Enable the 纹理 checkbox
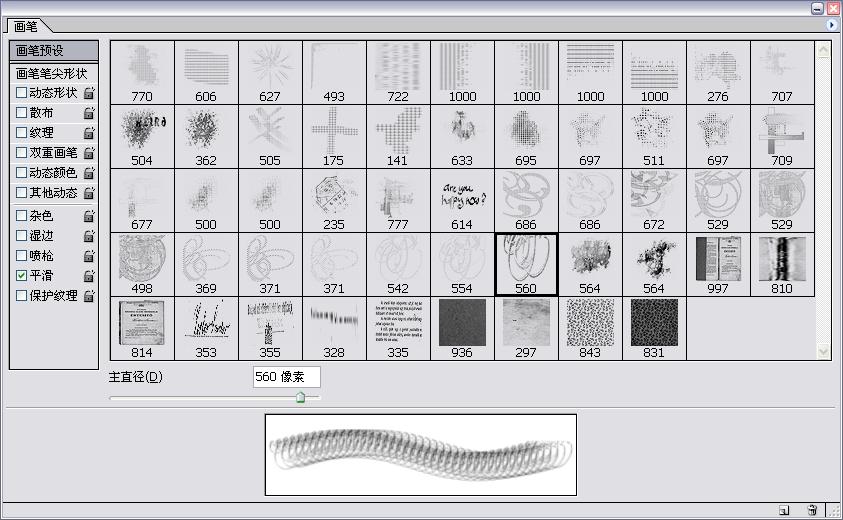843x520 pixels. (x=22, y=132)
